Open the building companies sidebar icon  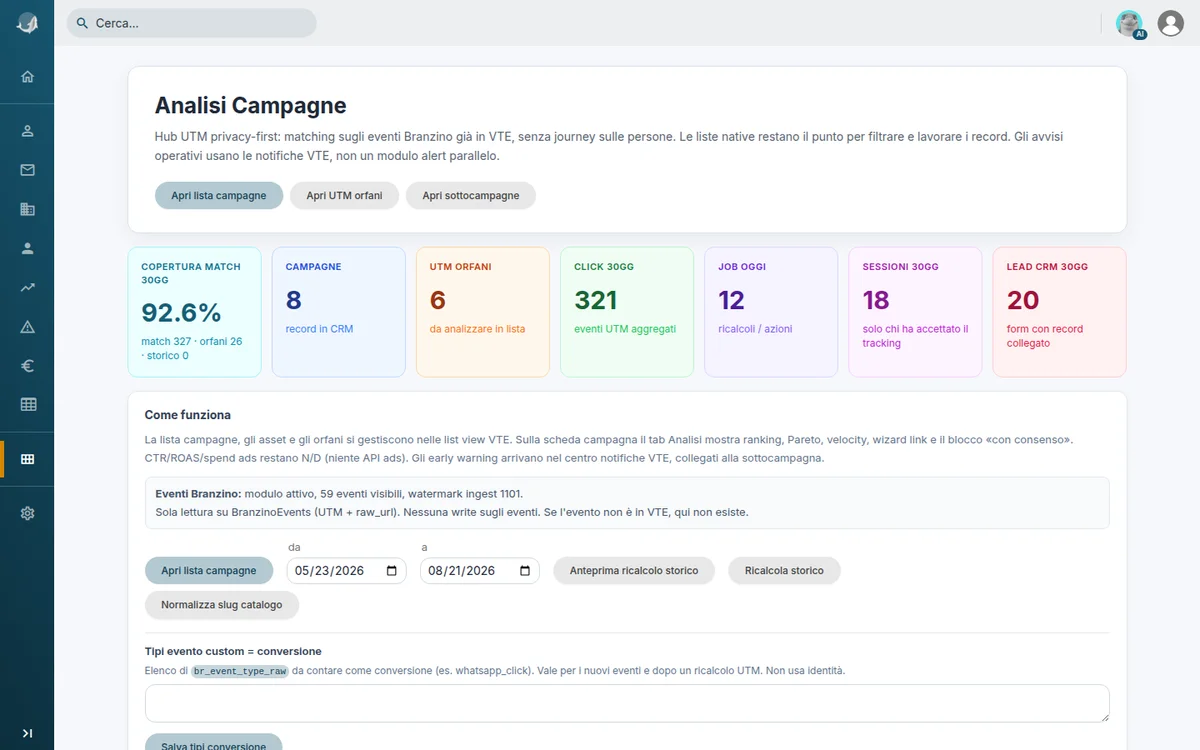coord(27,209)
